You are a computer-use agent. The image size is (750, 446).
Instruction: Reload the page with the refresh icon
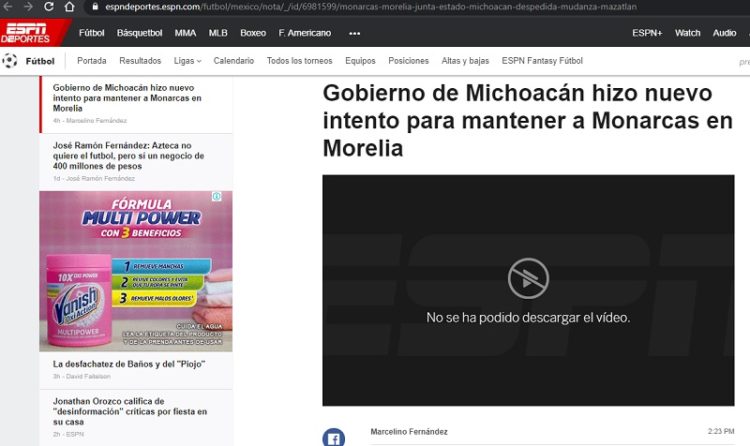[x=49, y=7]
